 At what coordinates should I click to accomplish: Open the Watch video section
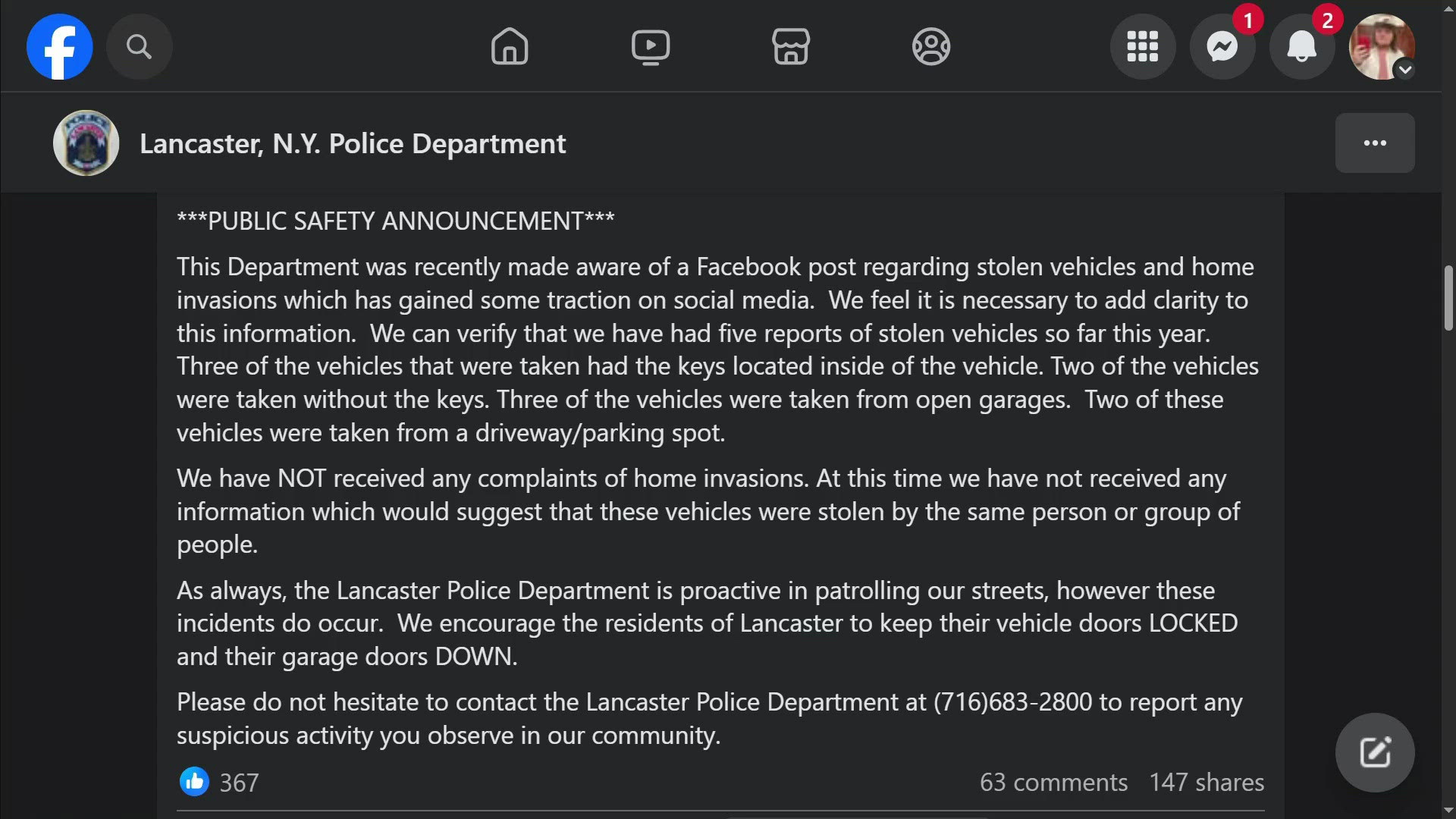click(x=650, y=46)
